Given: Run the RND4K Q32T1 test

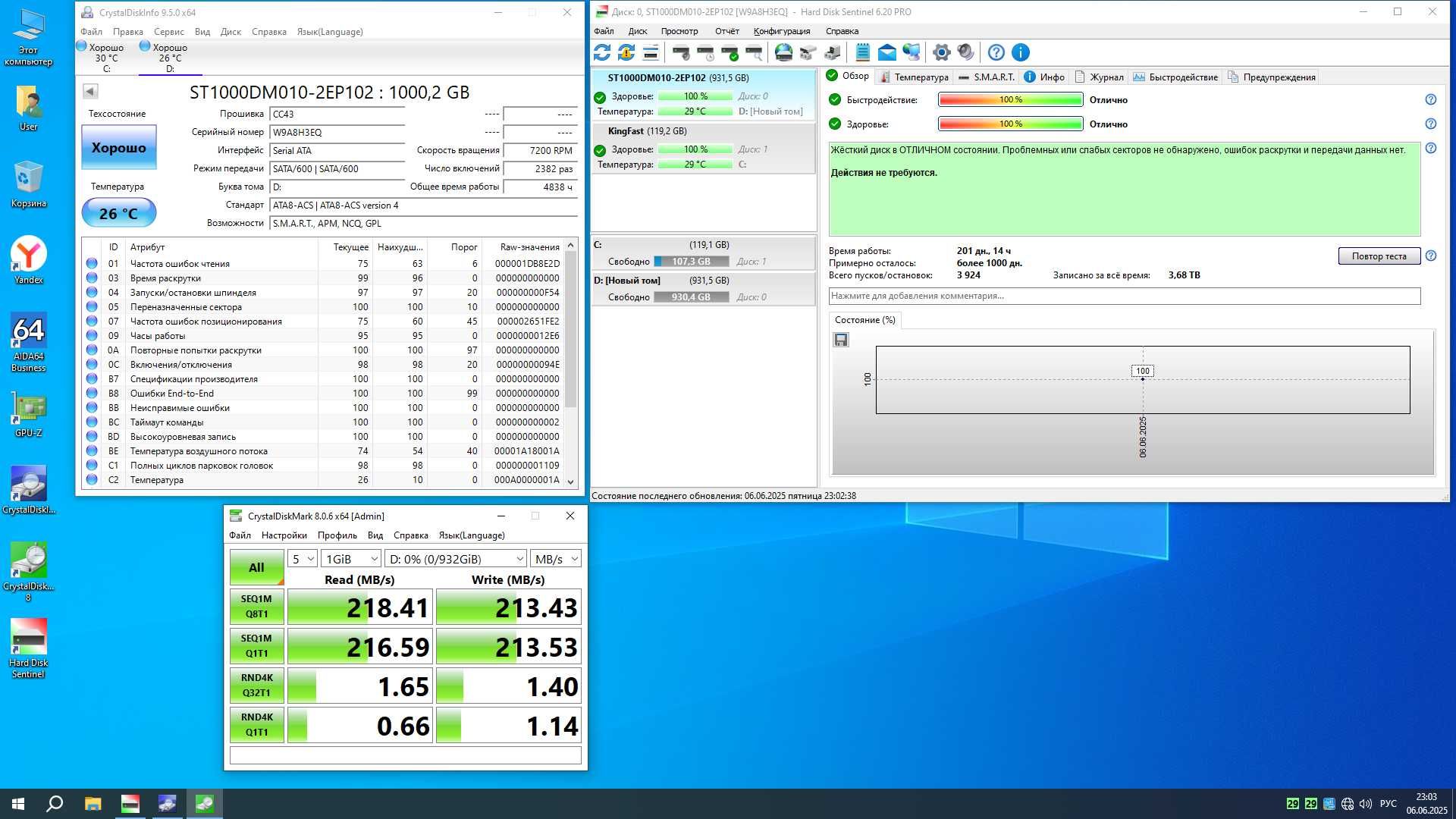Looking at the screenshot, I should (256, 685).
